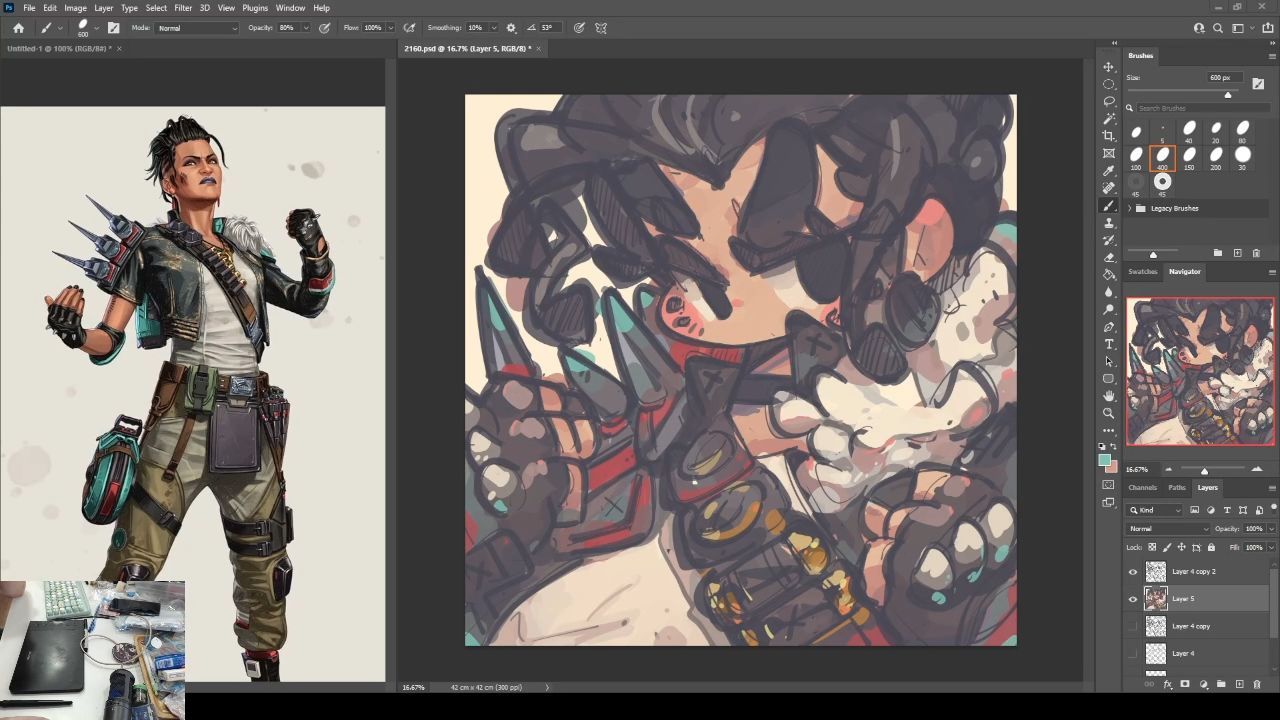Show Layer 4 visibility box
This screenshot has height=720, width=1280.
click(x=1133, y=653)
